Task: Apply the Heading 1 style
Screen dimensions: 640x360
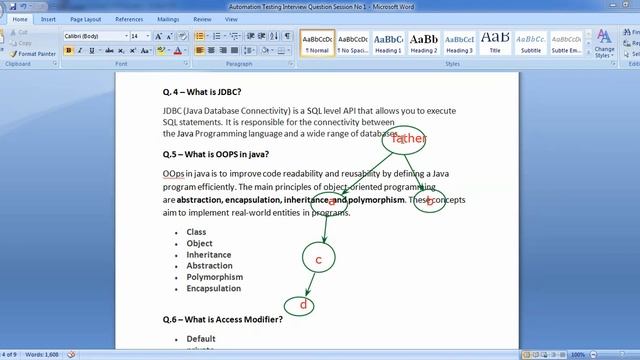Action: tap(388, 43)
